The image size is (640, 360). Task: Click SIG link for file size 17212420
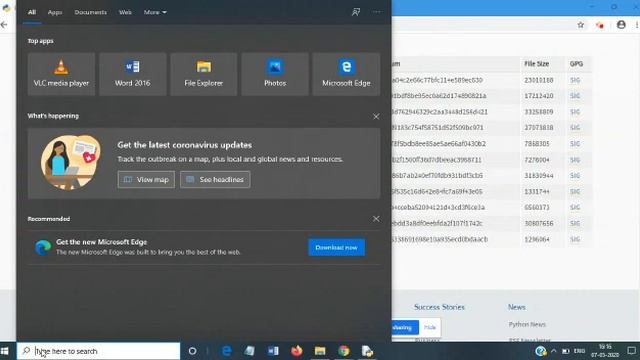pyautogui.click(x=575, y=96)
